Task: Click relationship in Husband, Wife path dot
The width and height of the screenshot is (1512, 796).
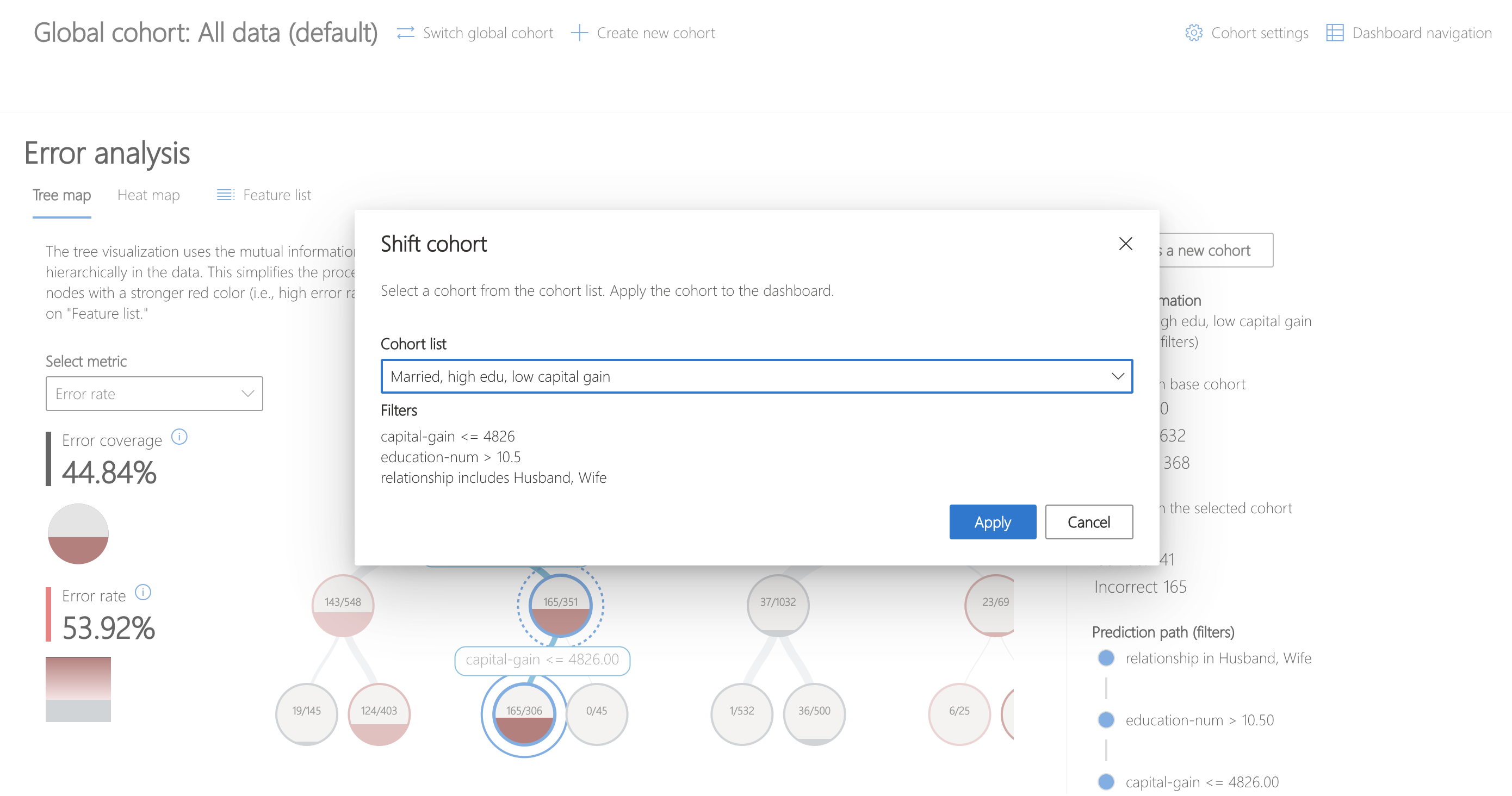Action: [1106, 657]
